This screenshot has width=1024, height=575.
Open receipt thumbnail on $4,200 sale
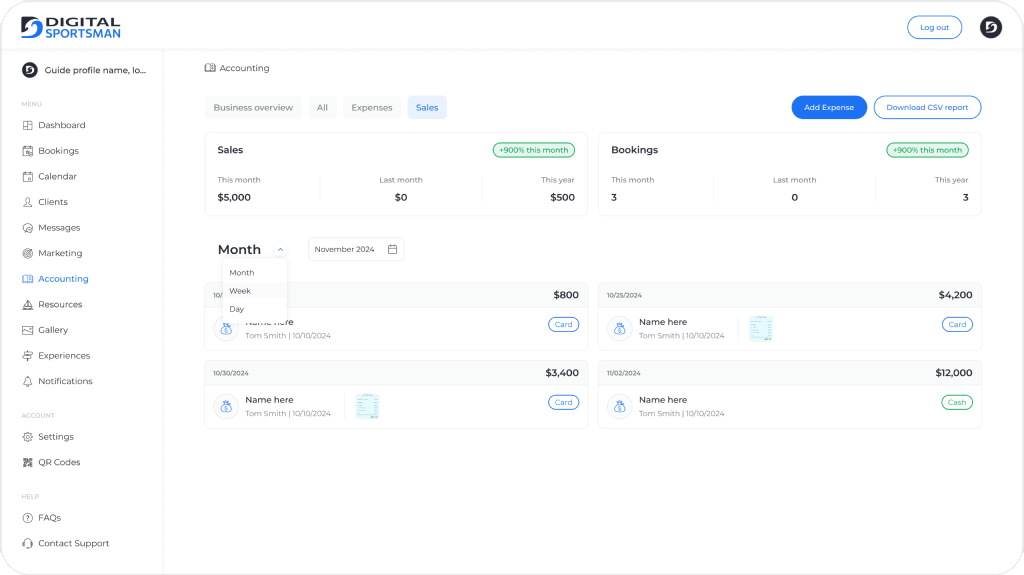tap(761, 328)
